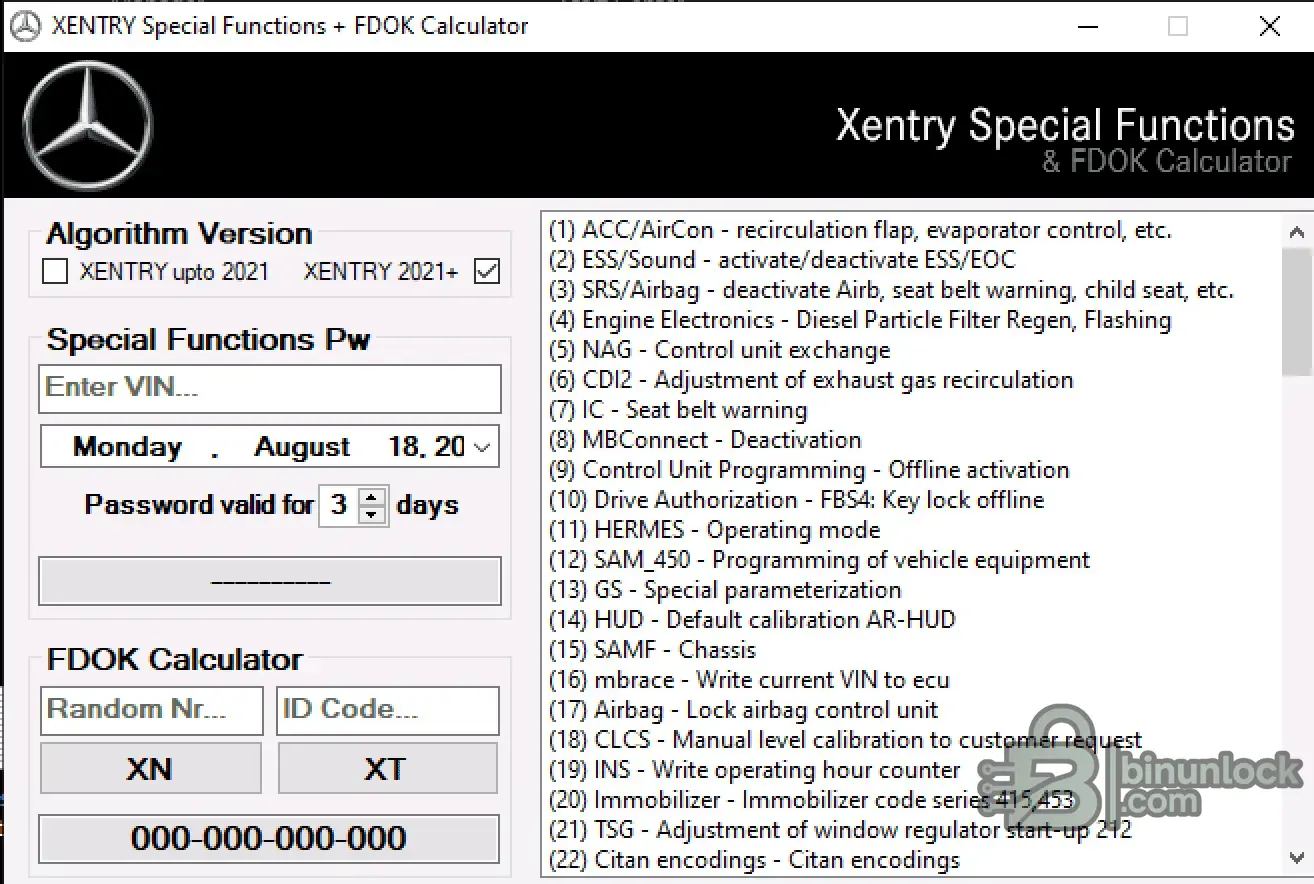
Task: Click day 18 in the date field
Action: (403, 447)
